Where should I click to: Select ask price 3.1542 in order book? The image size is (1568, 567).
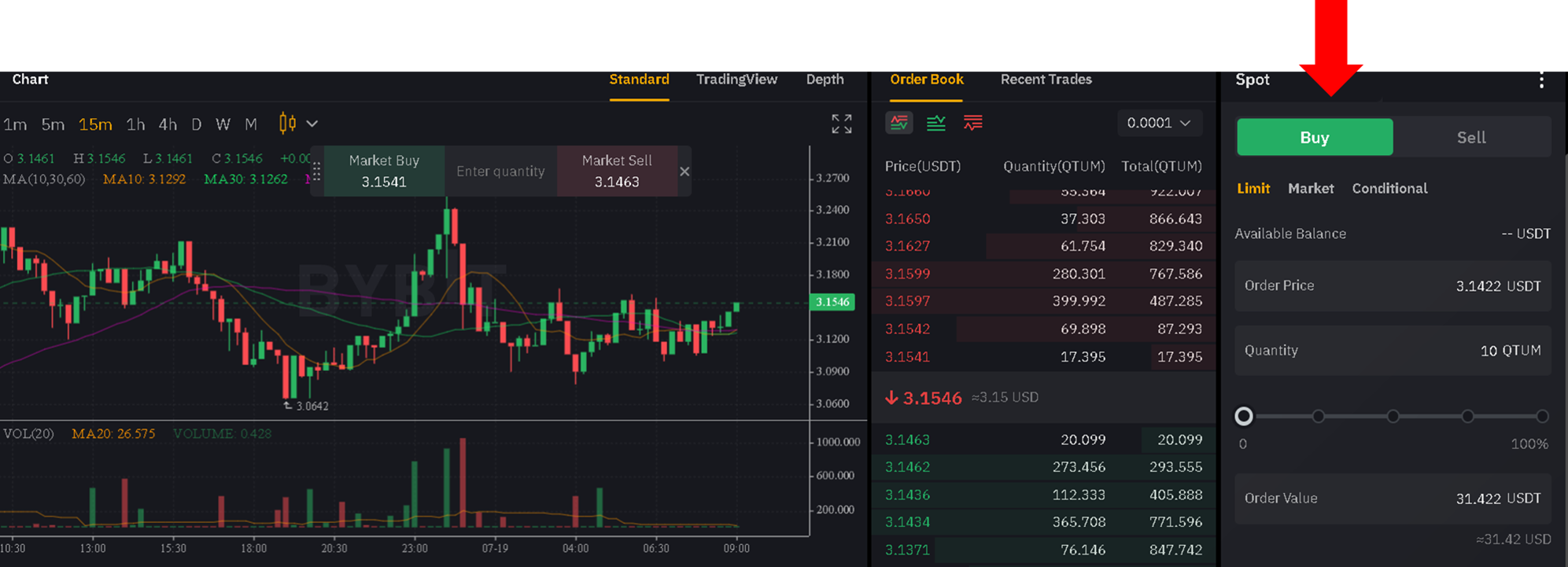click(907, 329)
